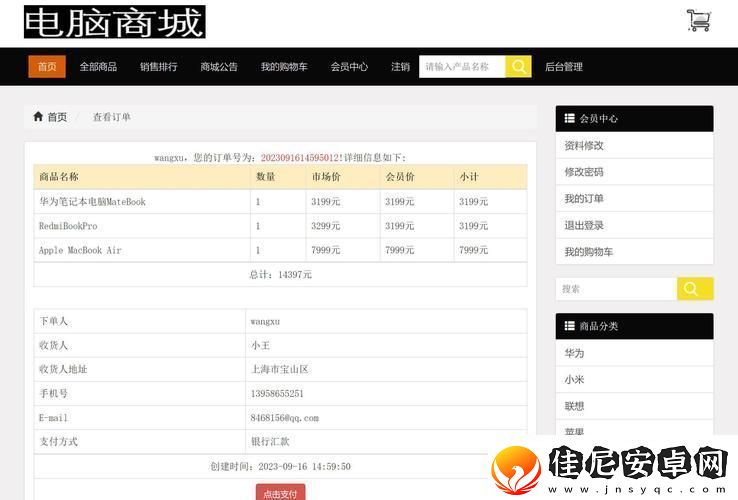The height and width of the screenshot is (500, 738).
Task: Open the shopping cart icon in header
Action: [698, 21]
